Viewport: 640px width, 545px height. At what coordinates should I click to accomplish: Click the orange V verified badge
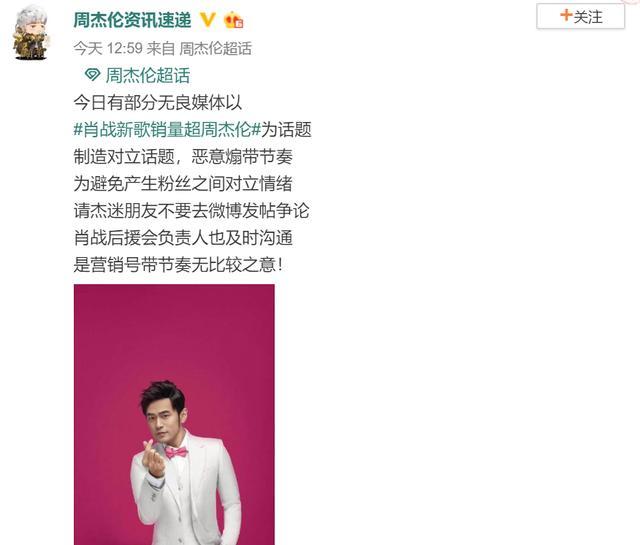[x=207, y=20]
